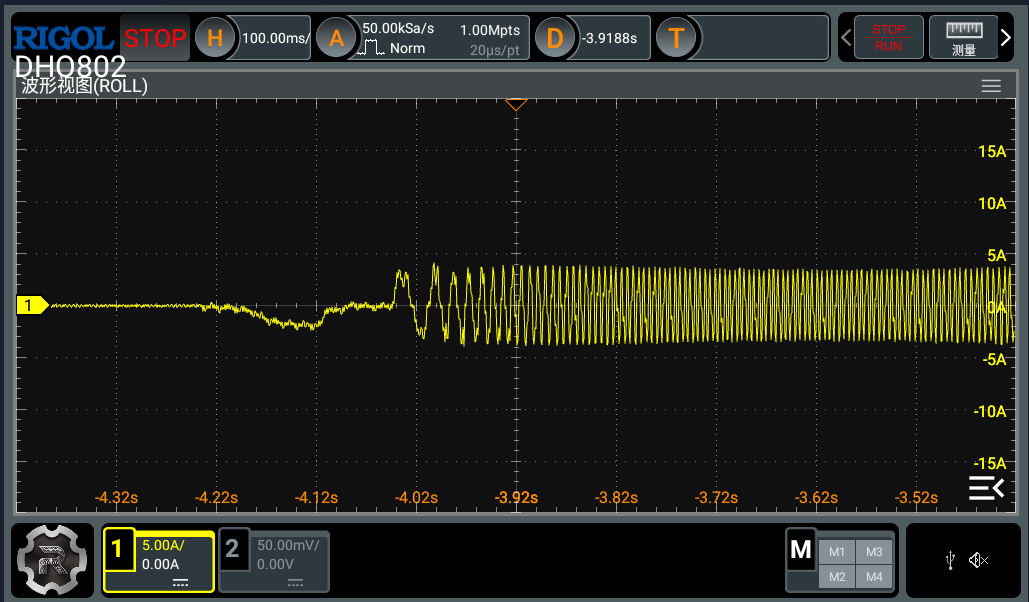The image size is (1029, 602).
Task: Show previous quick buttons with left arrow
Action: (846, 38)
